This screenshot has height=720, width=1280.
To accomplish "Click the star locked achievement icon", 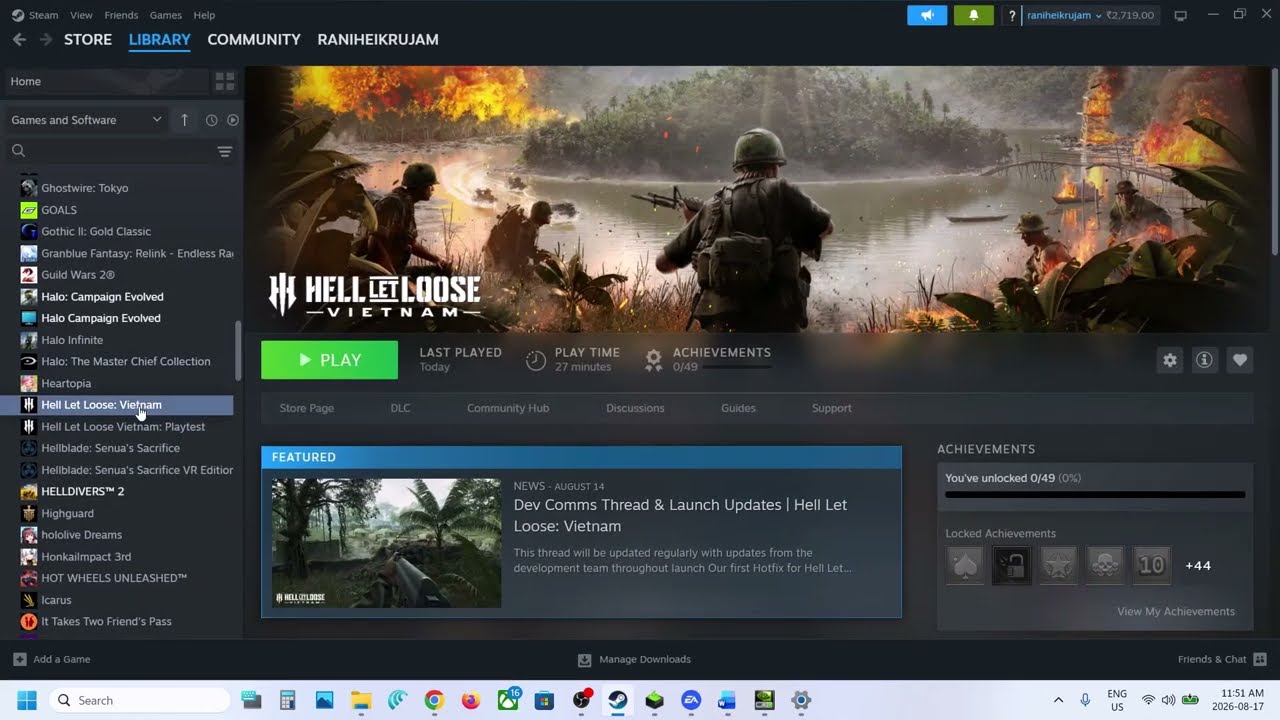I will pos(1058,565).
